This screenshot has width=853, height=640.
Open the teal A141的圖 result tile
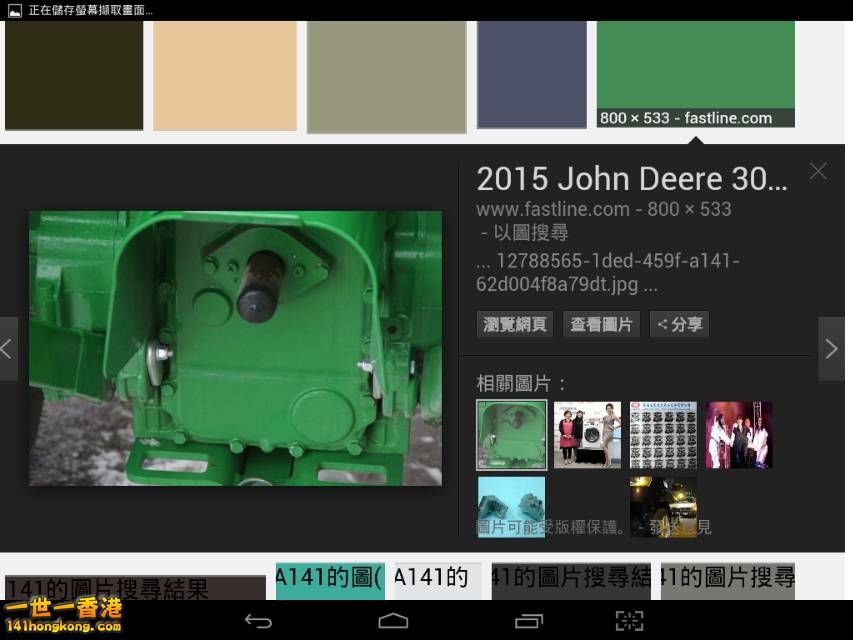pyautogui.click(x=330, y=580)
